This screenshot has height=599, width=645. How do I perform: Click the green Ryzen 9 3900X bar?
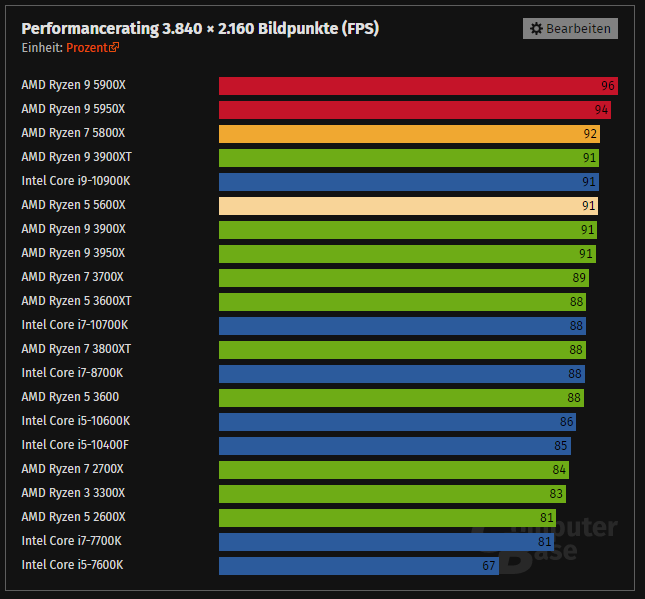408,230
